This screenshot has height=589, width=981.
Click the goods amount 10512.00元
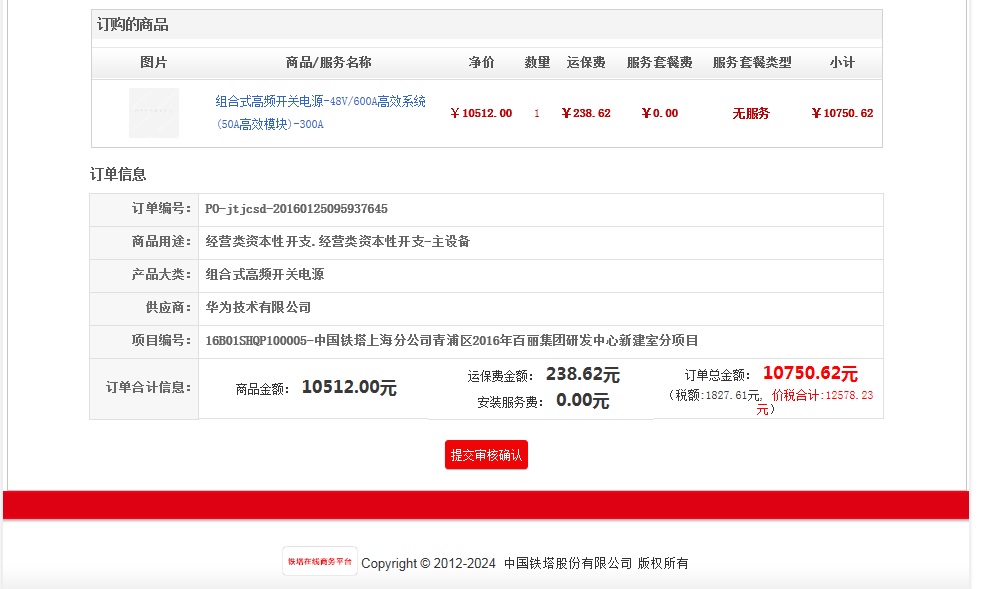click(349, 387)
